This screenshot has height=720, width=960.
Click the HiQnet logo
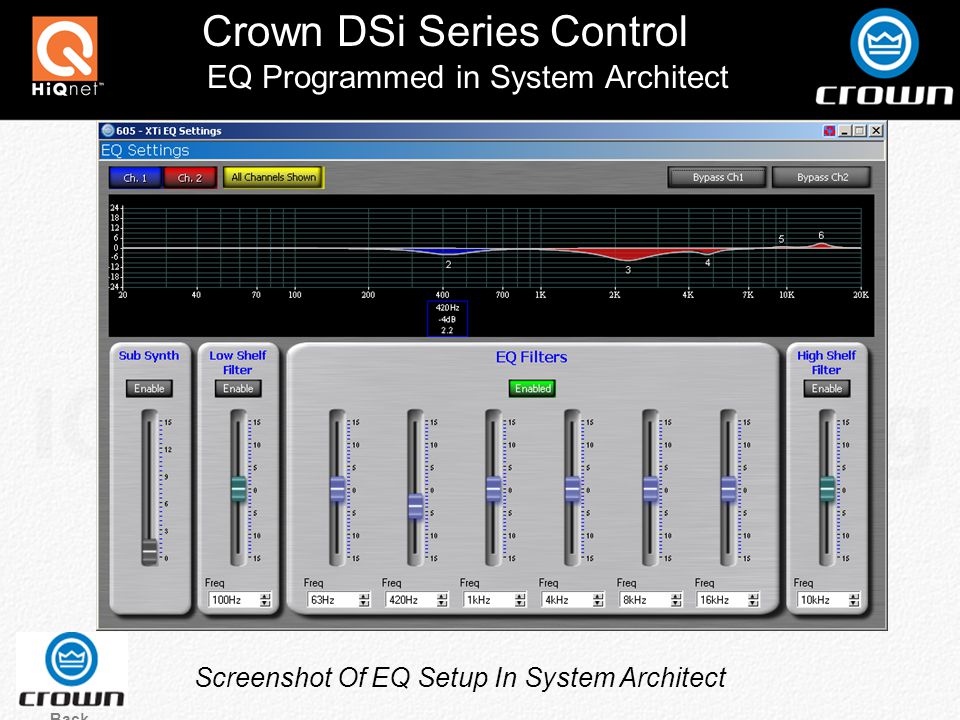(x=66, y=56)
